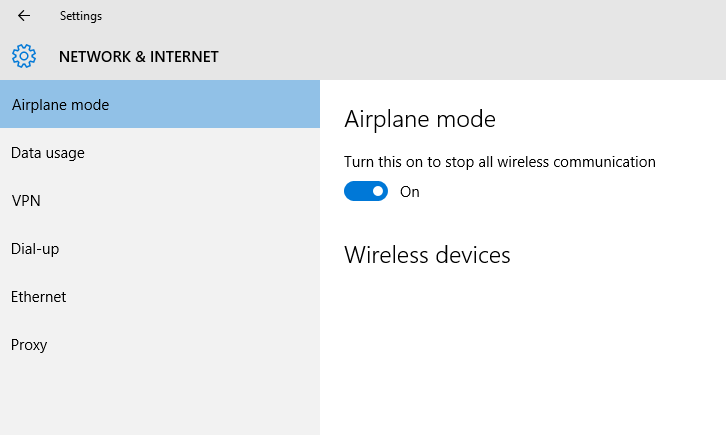Click the Airplane mode heading in content pane
This screenshot has width=726, height=435.
click(420, 119)
